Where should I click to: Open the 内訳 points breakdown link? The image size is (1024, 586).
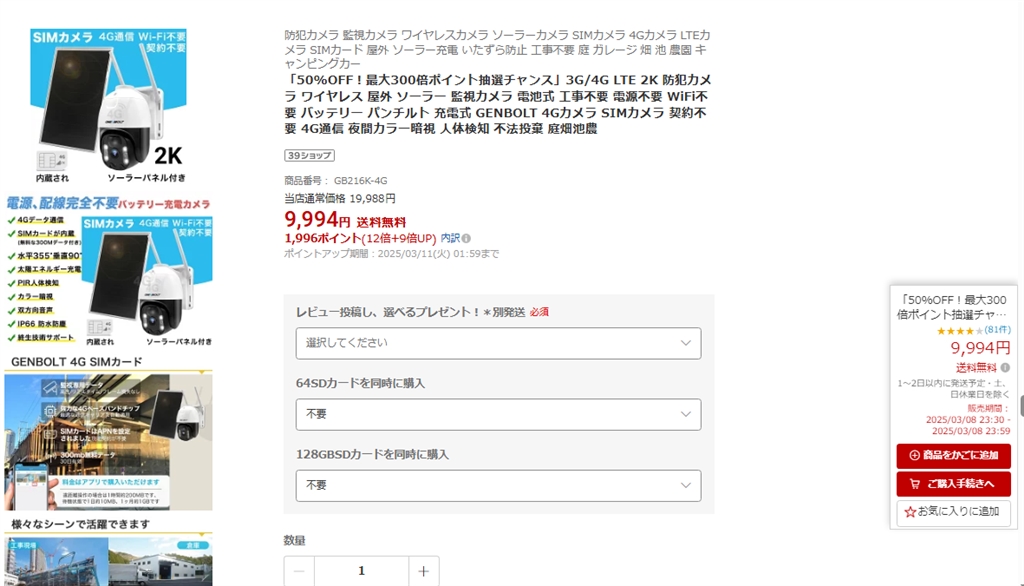[x=450, y=239]
